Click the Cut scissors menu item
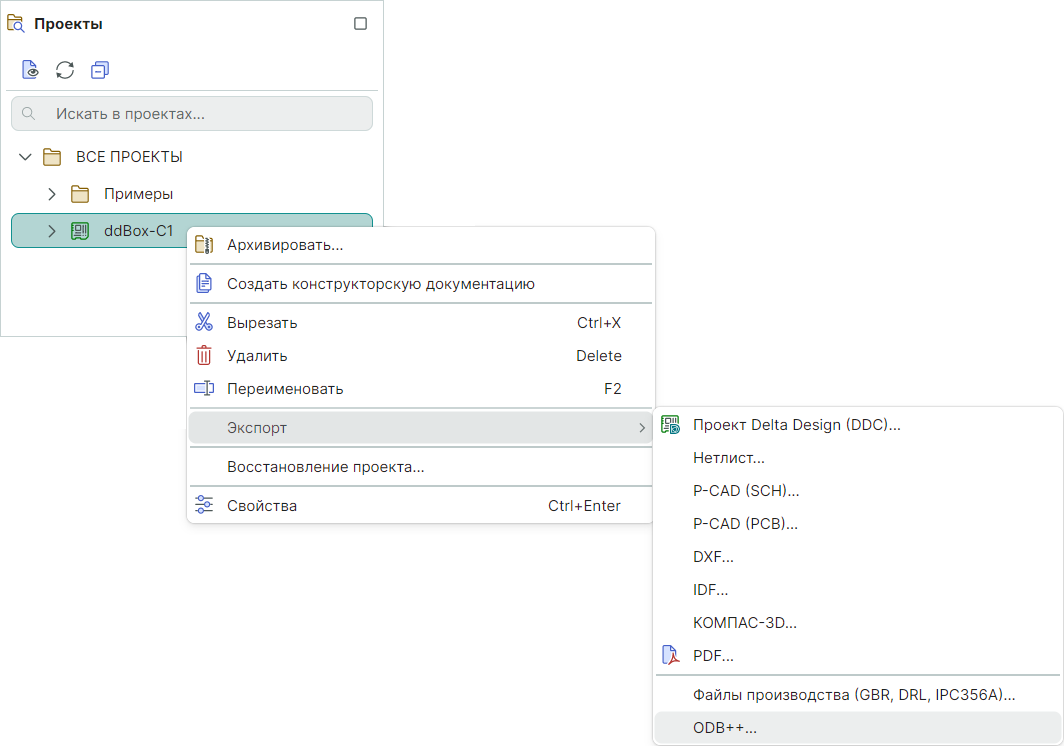1064x746 pixels. coord(262,323)
